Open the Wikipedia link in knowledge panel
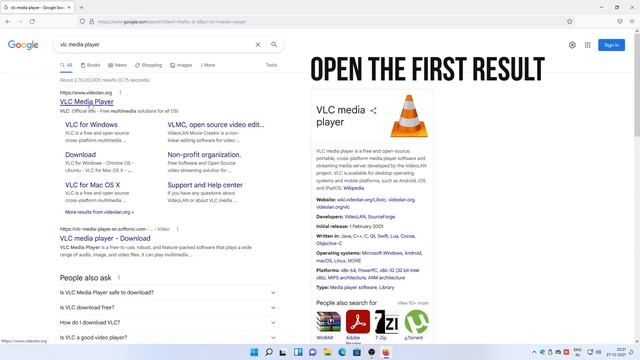 pos(353,188)
